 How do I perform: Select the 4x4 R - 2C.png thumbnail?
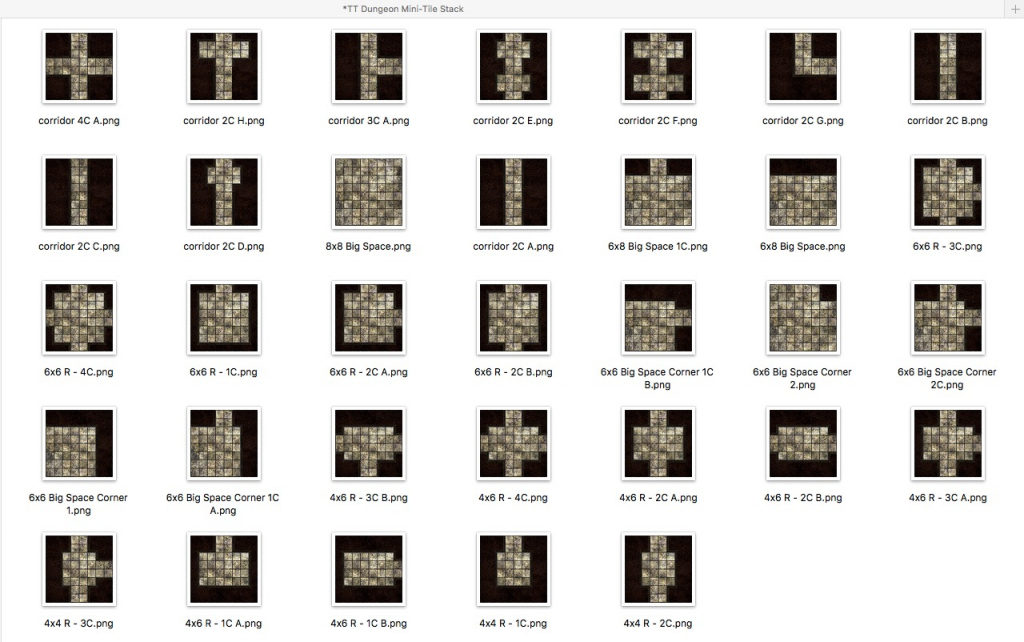point(657,569)
